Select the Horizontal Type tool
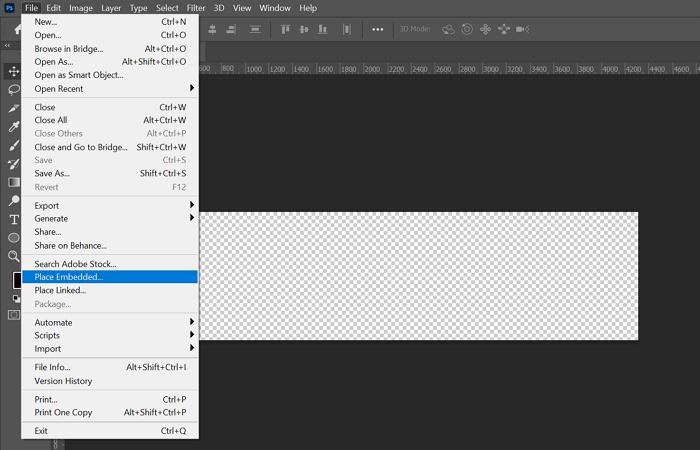 click(14, 219)
